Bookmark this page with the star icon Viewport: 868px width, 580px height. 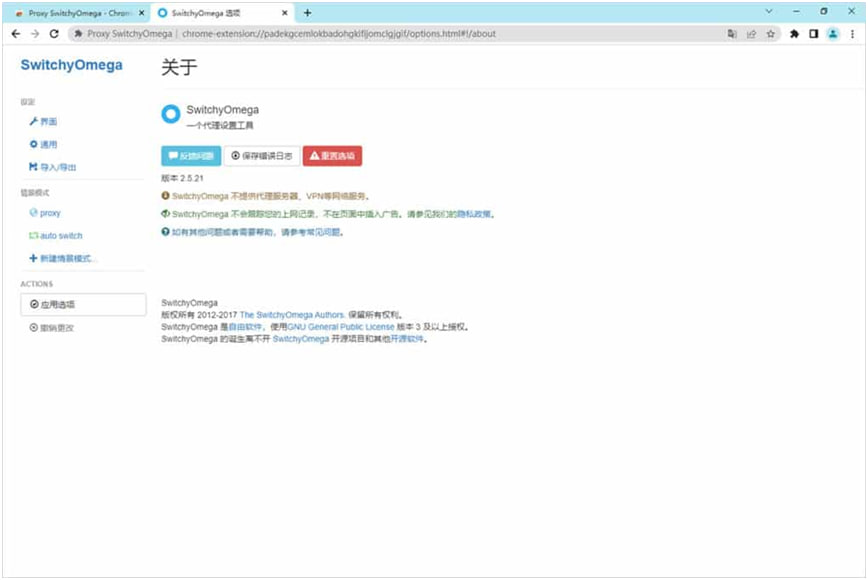click(x=771, y=33)
